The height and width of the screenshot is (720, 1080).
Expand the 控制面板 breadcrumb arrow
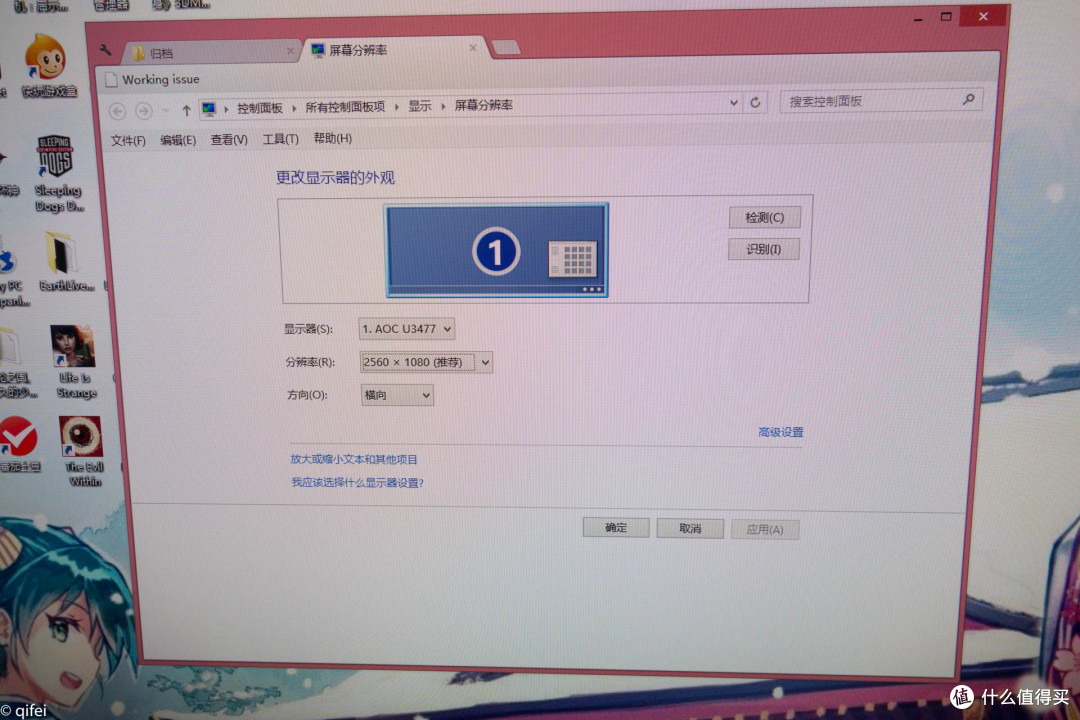tap(294, 107)
